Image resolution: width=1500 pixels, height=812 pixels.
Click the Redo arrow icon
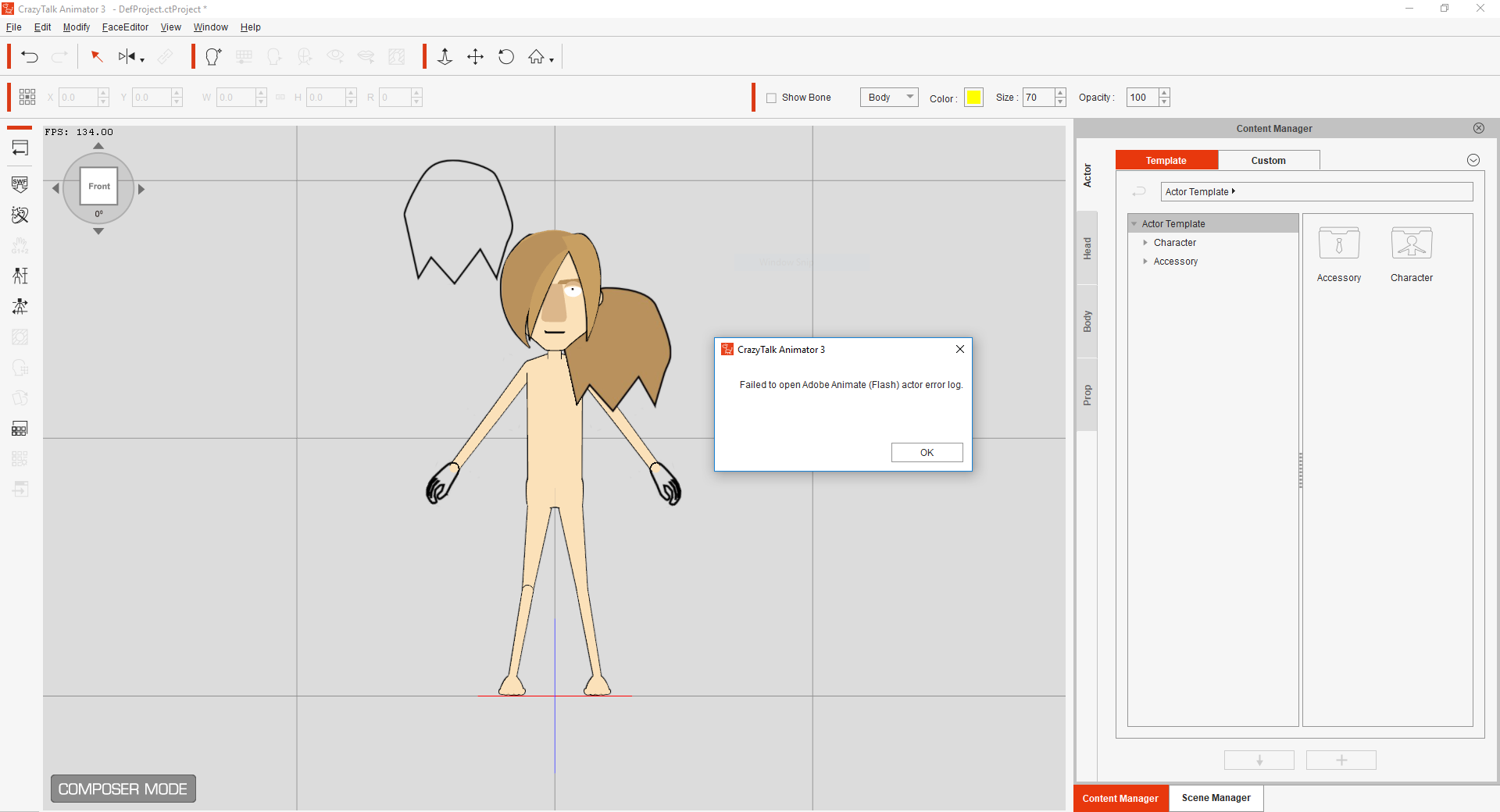click(59, 56)
